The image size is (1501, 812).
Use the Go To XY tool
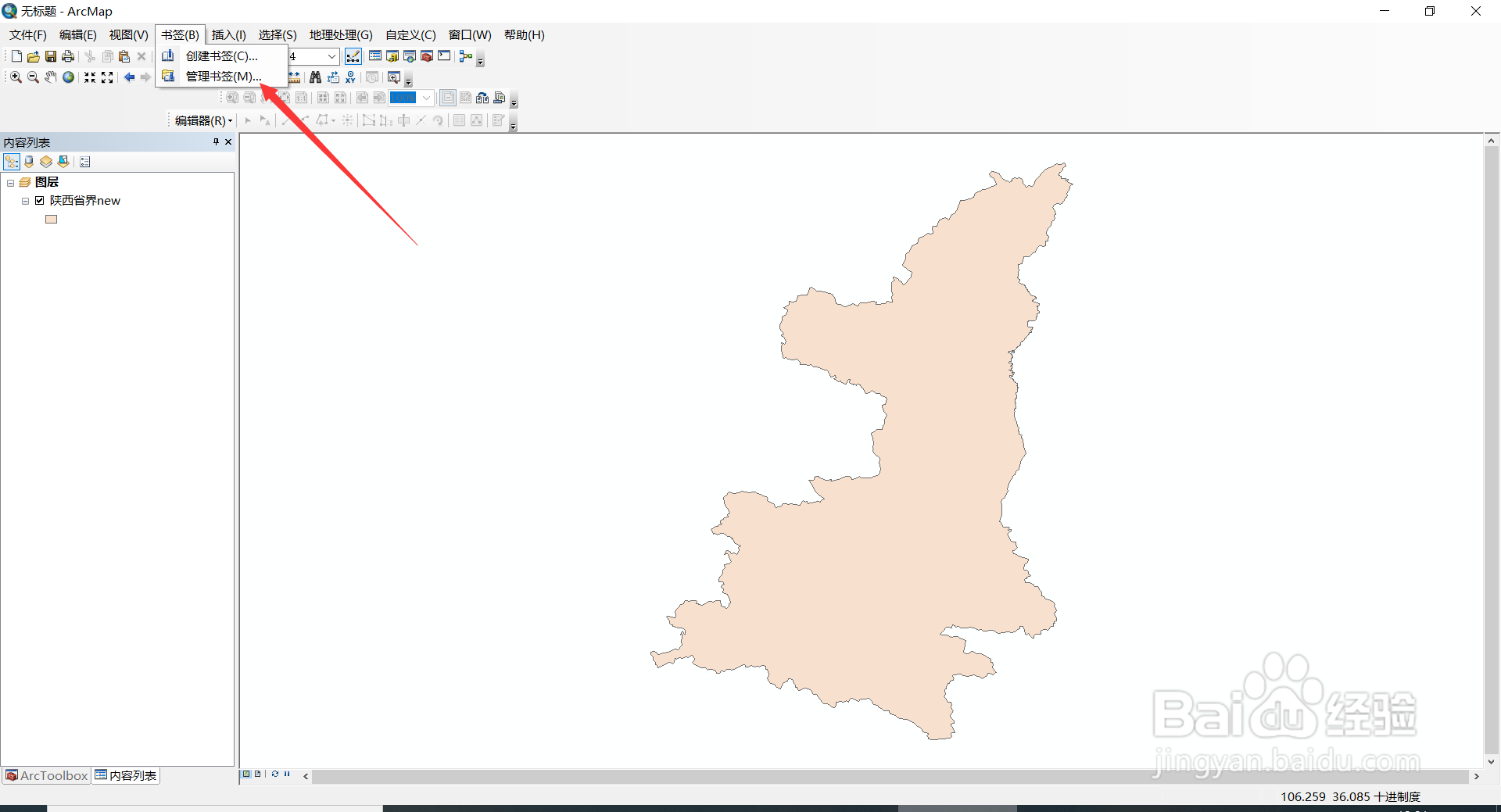pyautogui.click(x=350, y=77)
